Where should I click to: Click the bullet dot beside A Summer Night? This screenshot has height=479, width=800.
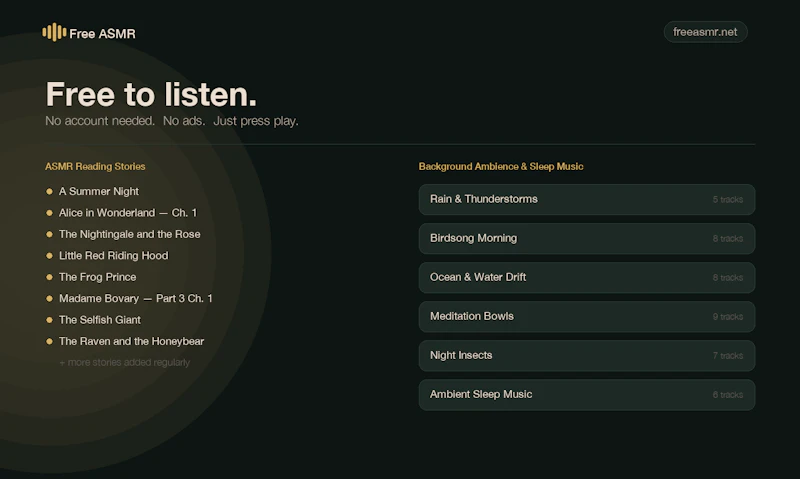click(49, 191)
